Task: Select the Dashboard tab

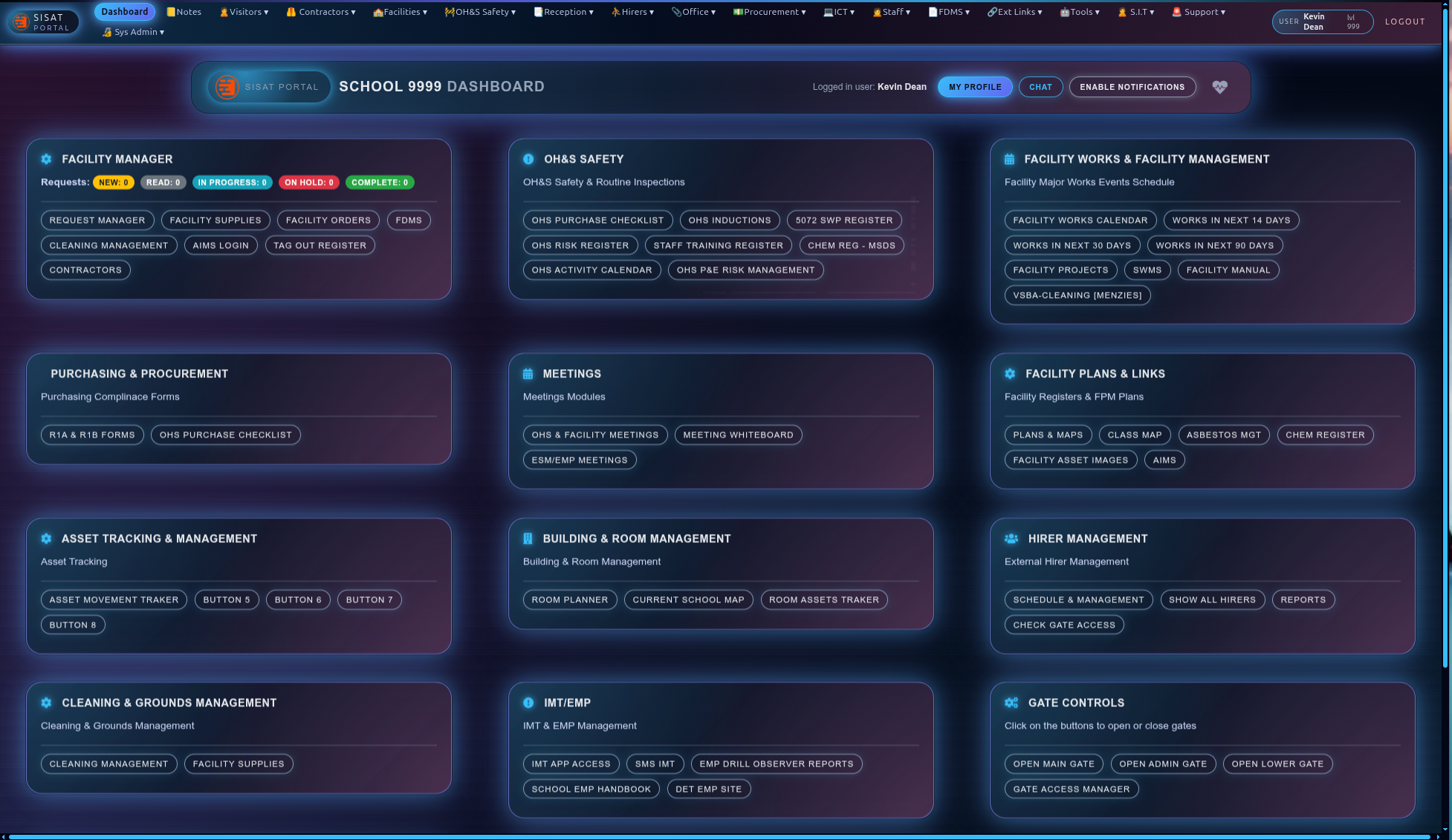Action: pos(124,11)
